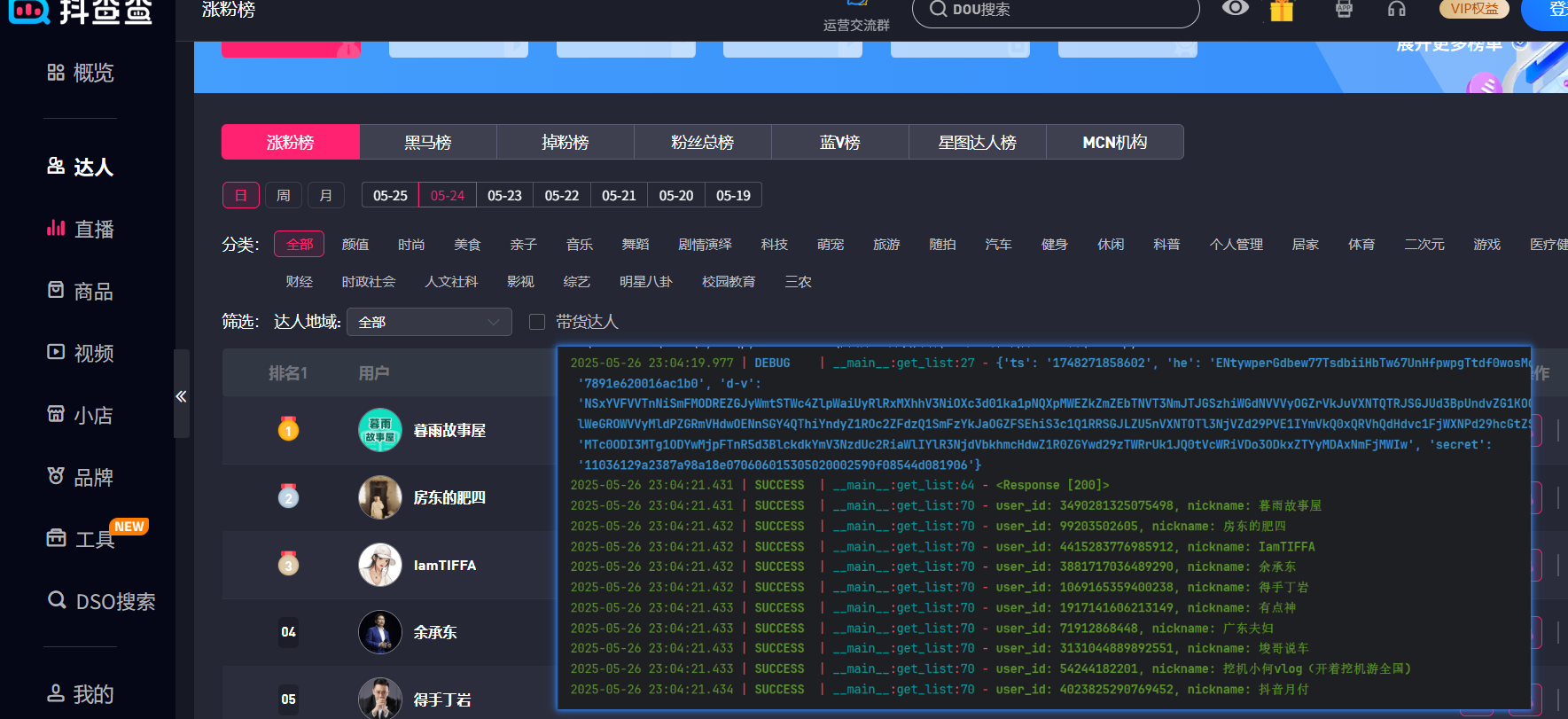The image size is (1568, 719).
Task: Open the 概览 overview sidebar item
Action: (x=80, y=73)
